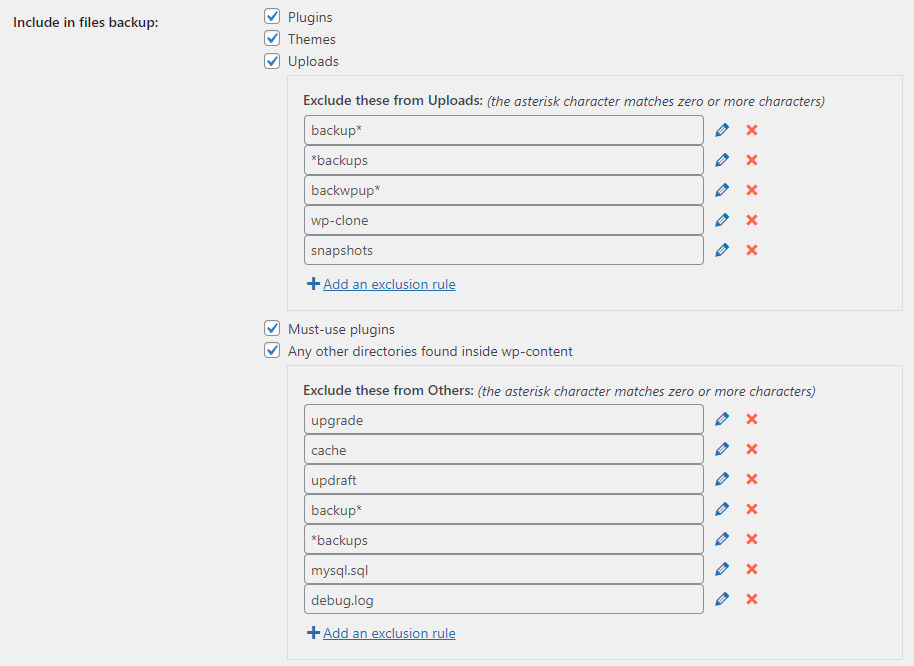Disable backing up other wp-content directories
Screen dimensions: 914x666
click(272, 350)
